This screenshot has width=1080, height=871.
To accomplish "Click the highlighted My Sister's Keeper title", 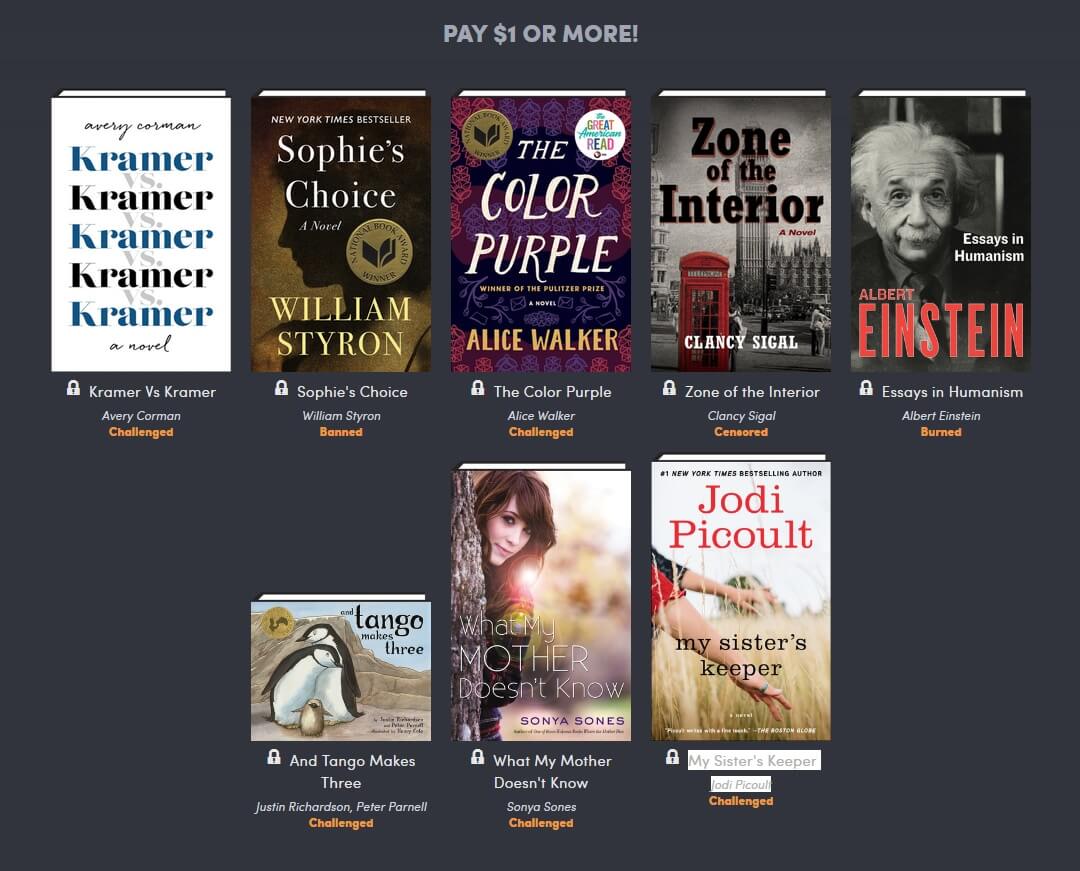I will (754, 760).
